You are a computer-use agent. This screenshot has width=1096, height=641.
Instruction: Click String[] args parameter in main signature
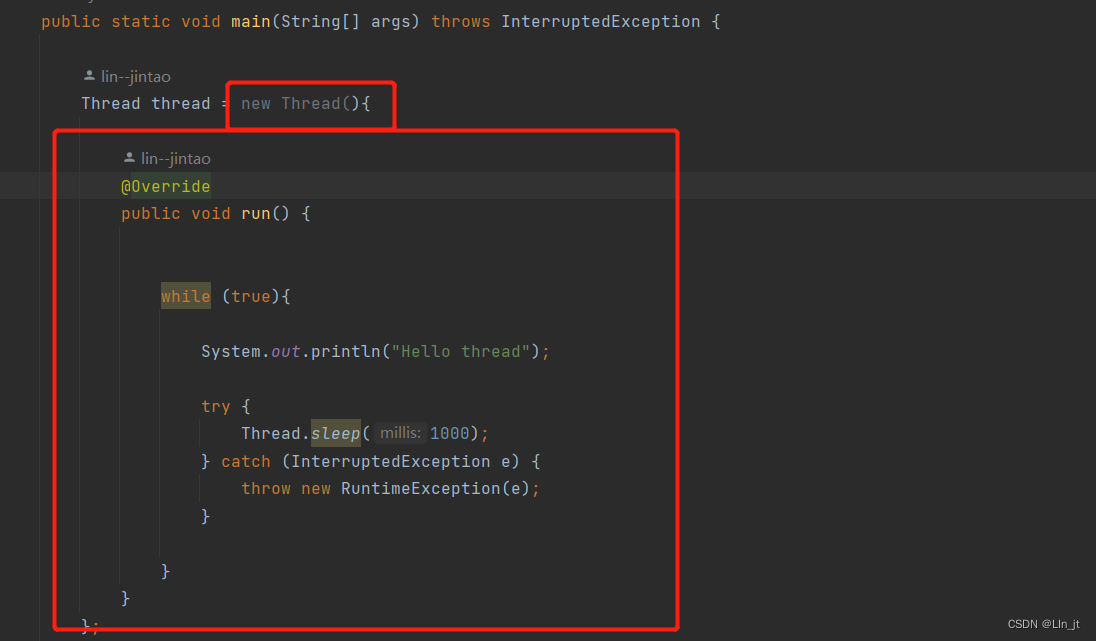(345, 22)
